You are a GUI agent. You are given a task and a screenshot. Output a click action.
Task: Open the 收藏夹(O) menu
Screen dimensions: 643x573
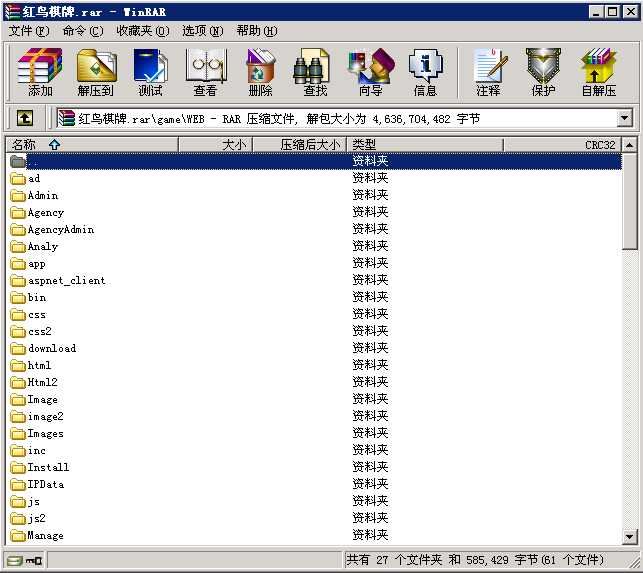click(x=142, y=31)
